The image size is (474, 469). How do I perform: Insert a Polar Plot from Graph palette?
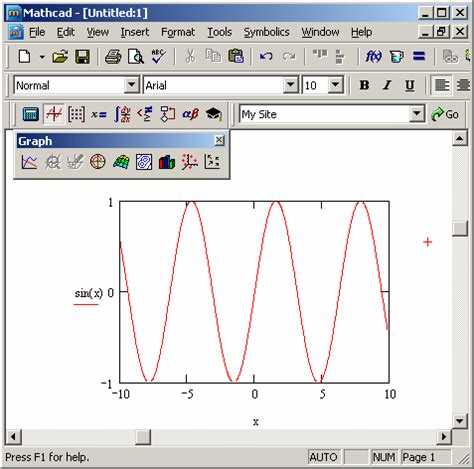click(x=98, y=162)
